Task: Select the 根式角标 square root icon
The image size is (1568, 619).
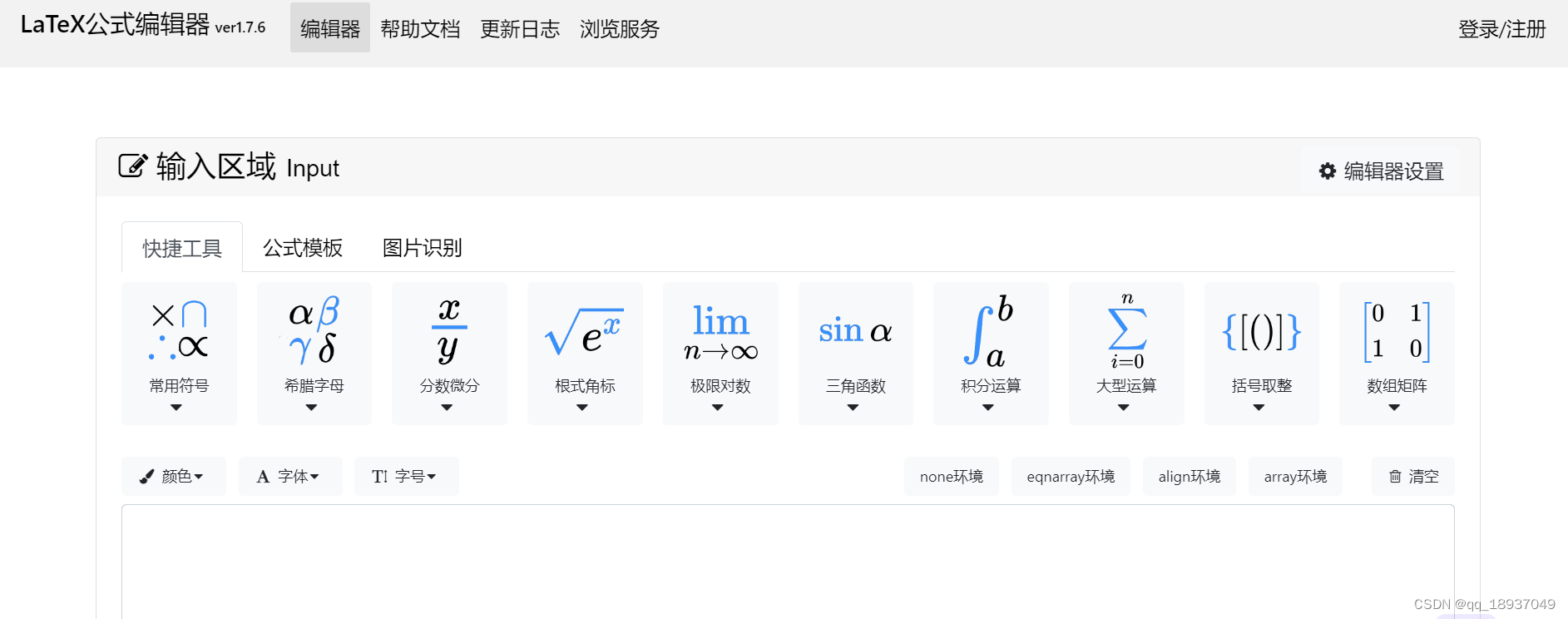Action: [584, 332]
